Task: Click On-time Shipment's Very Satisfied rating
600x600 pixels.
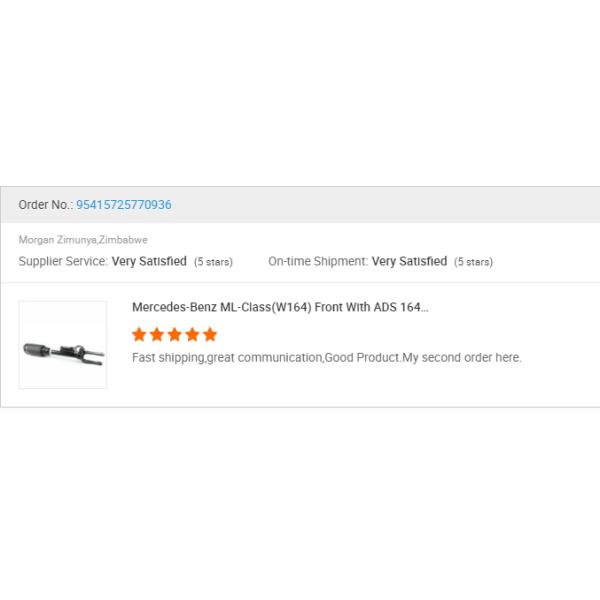Action: pos(409,262)
